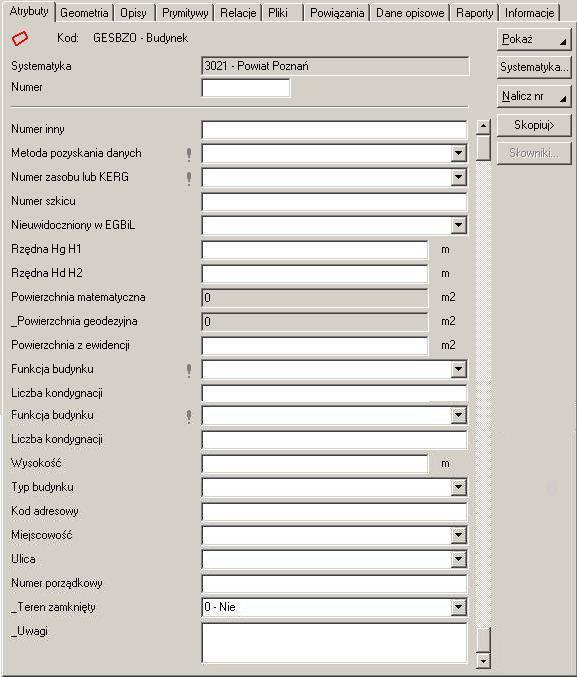This screenshot has height=677, width=577.
Task: Select the Atrybuty tab
Action: 29,12
